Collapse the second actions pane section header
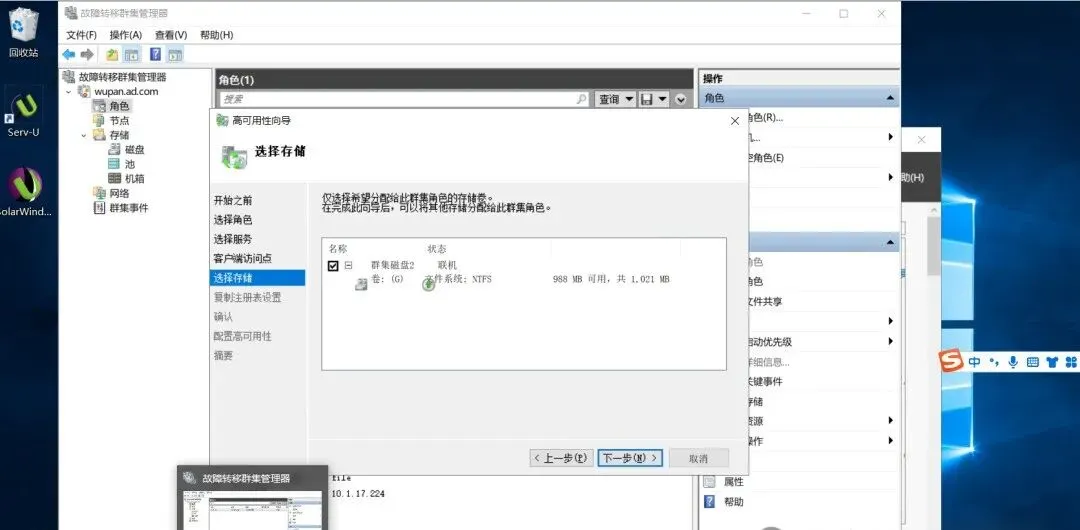The width and height of the screenshot is (1080, 530). (890, 243)
